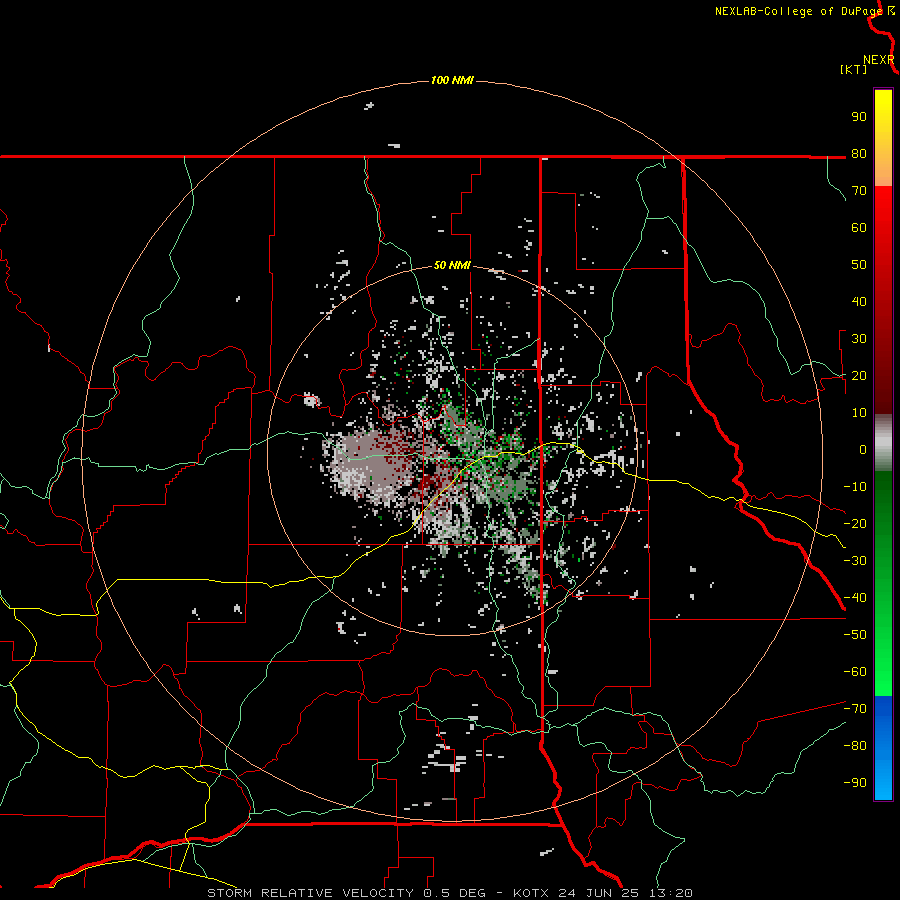
Task: Click the 0.5 DEG elevation text
Action: click(x=455, y=893)
